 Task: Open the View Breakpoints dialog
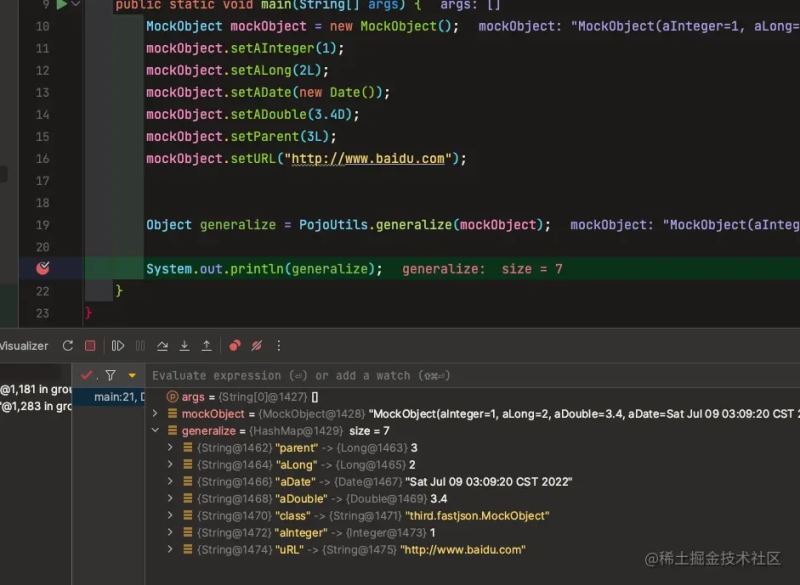[x=235, y=346]
